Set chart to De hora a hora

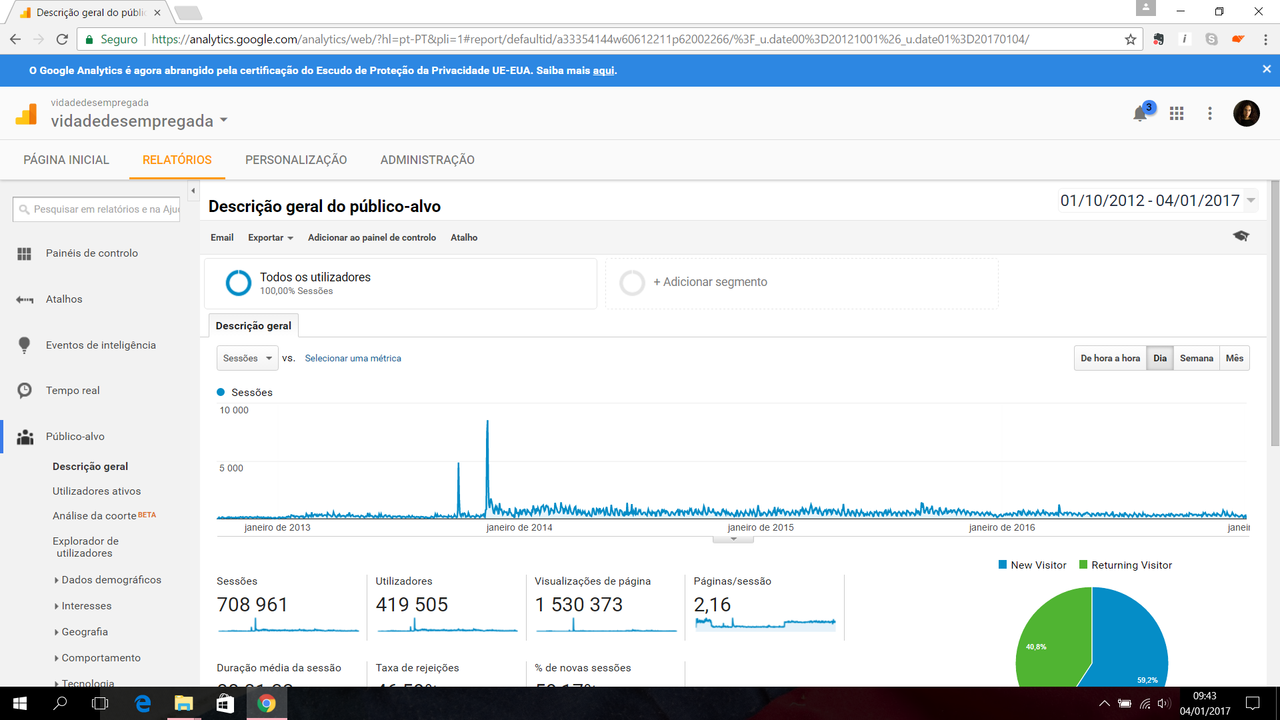pos(1110,358)
